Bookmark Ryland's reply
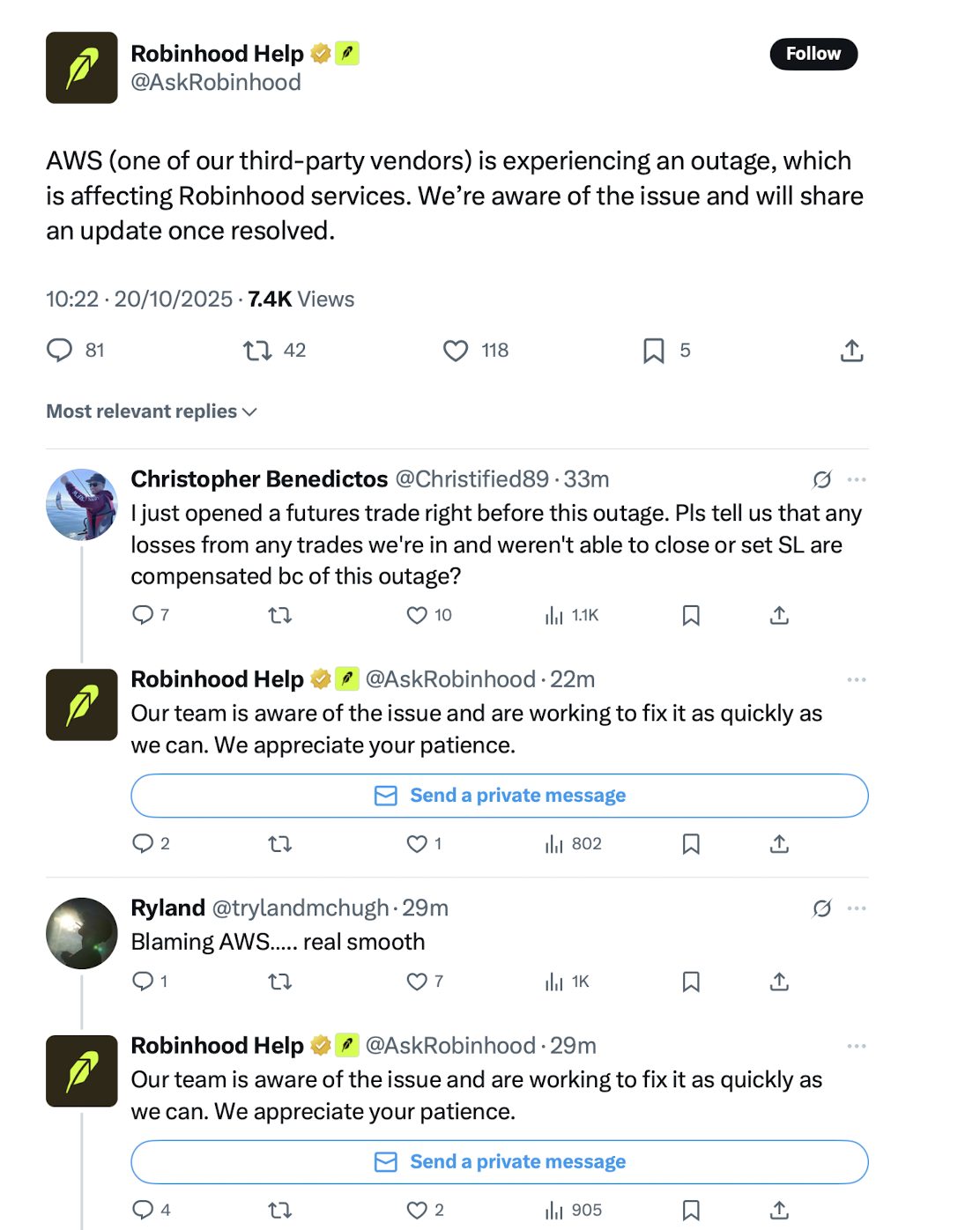980x1230 pixels. point(691,982)
